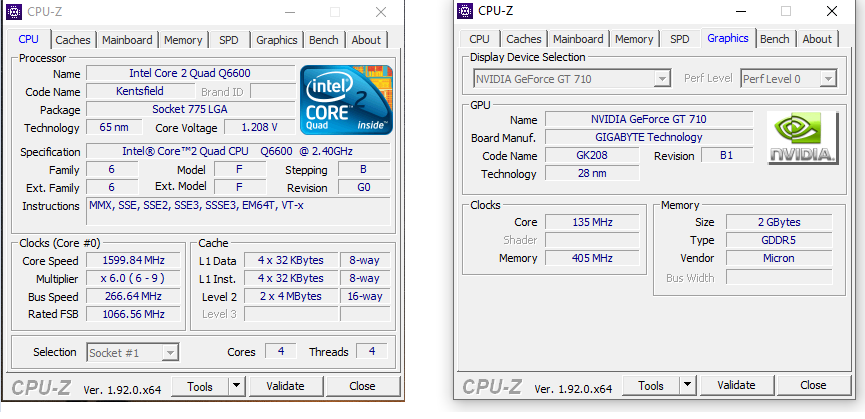Open the Caches tab in left window
The image size is (865, 419).
pyautogui.click(x=73, y=40)
